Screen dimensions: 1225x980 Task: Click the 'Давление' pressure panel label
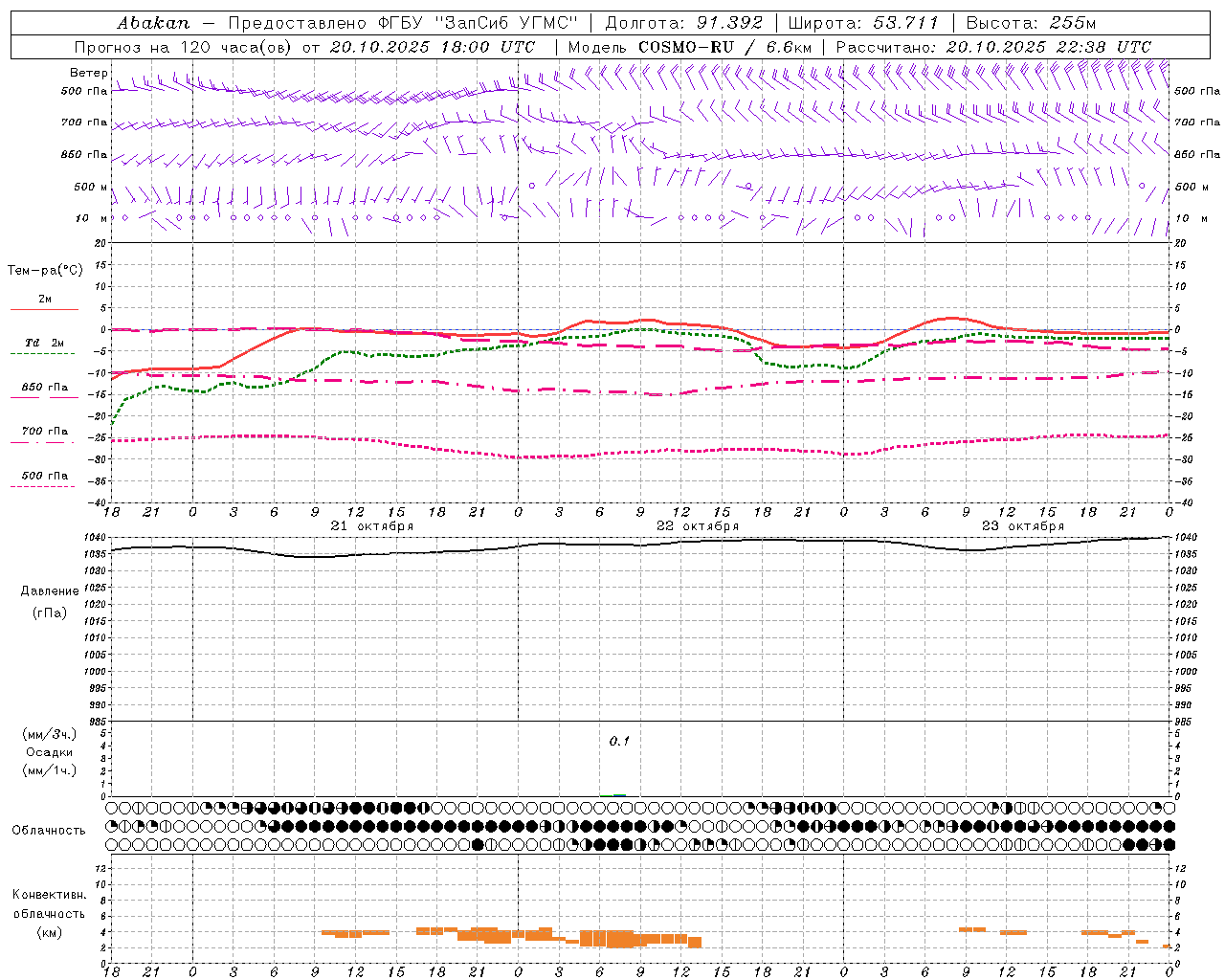[50, 590]
